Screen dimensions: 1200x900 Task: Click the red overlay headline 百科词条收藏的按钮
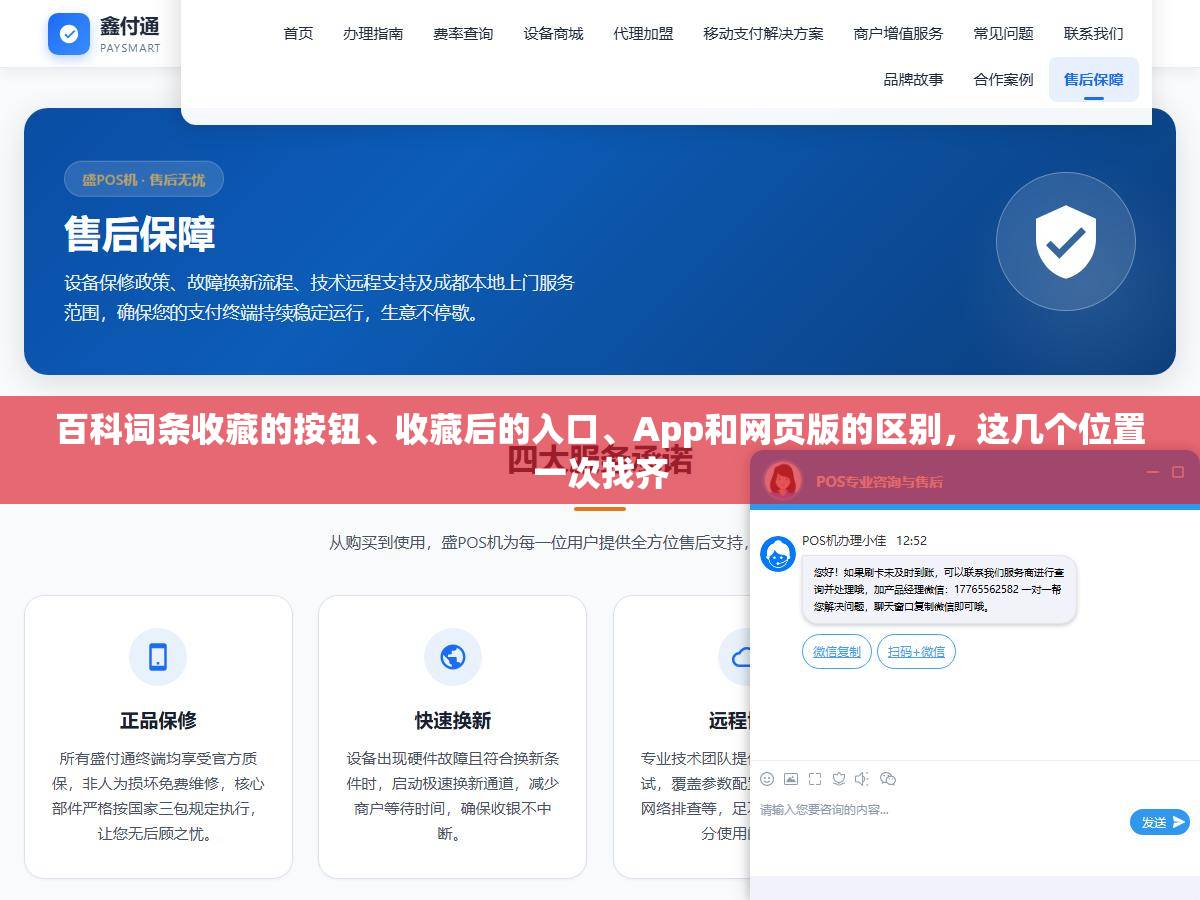(x=600, y=451)
